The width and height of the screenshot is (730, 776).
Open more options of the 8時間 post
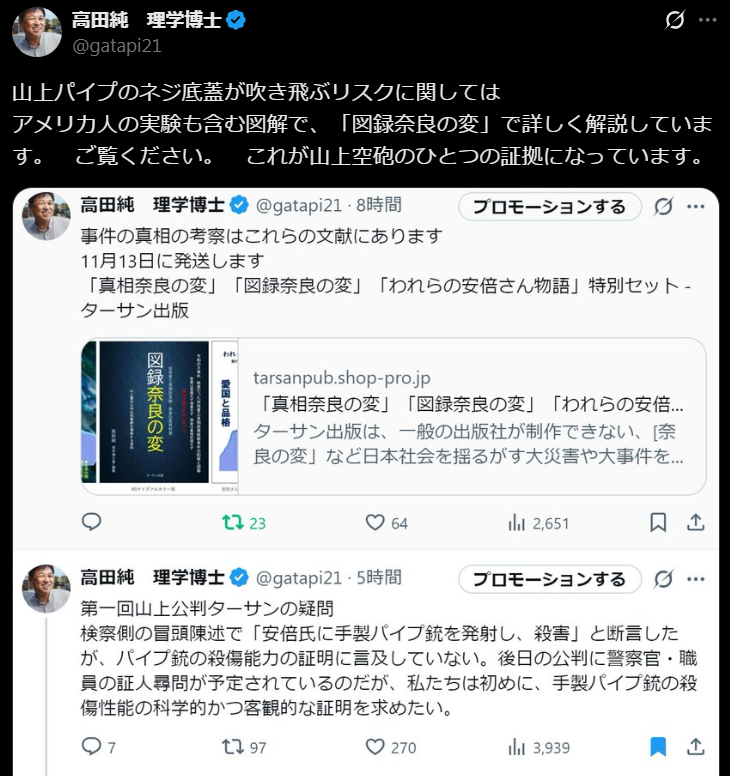point(696,206)
